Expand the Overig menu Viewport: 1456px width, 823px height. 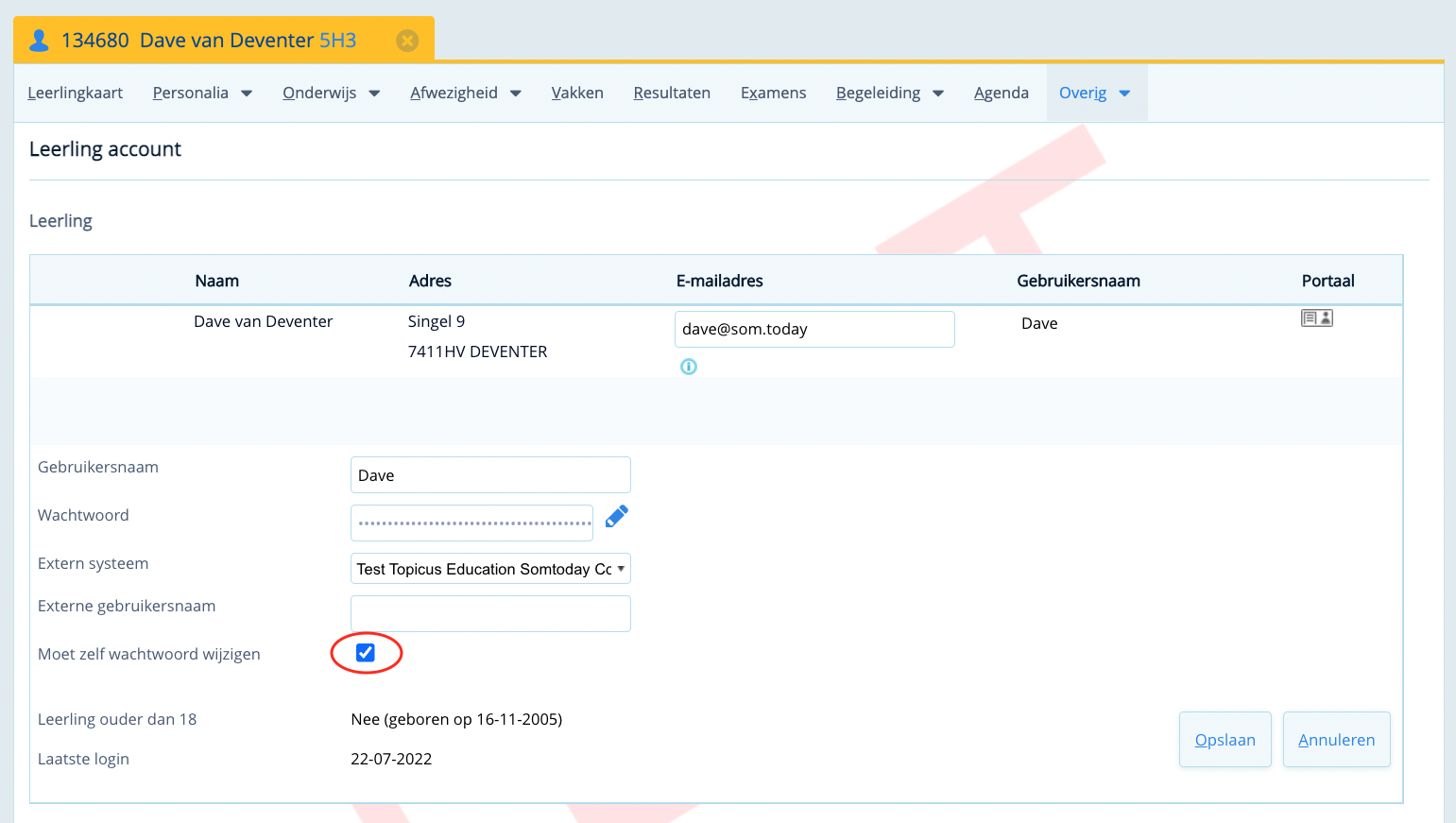click(x=1095, y=93)
